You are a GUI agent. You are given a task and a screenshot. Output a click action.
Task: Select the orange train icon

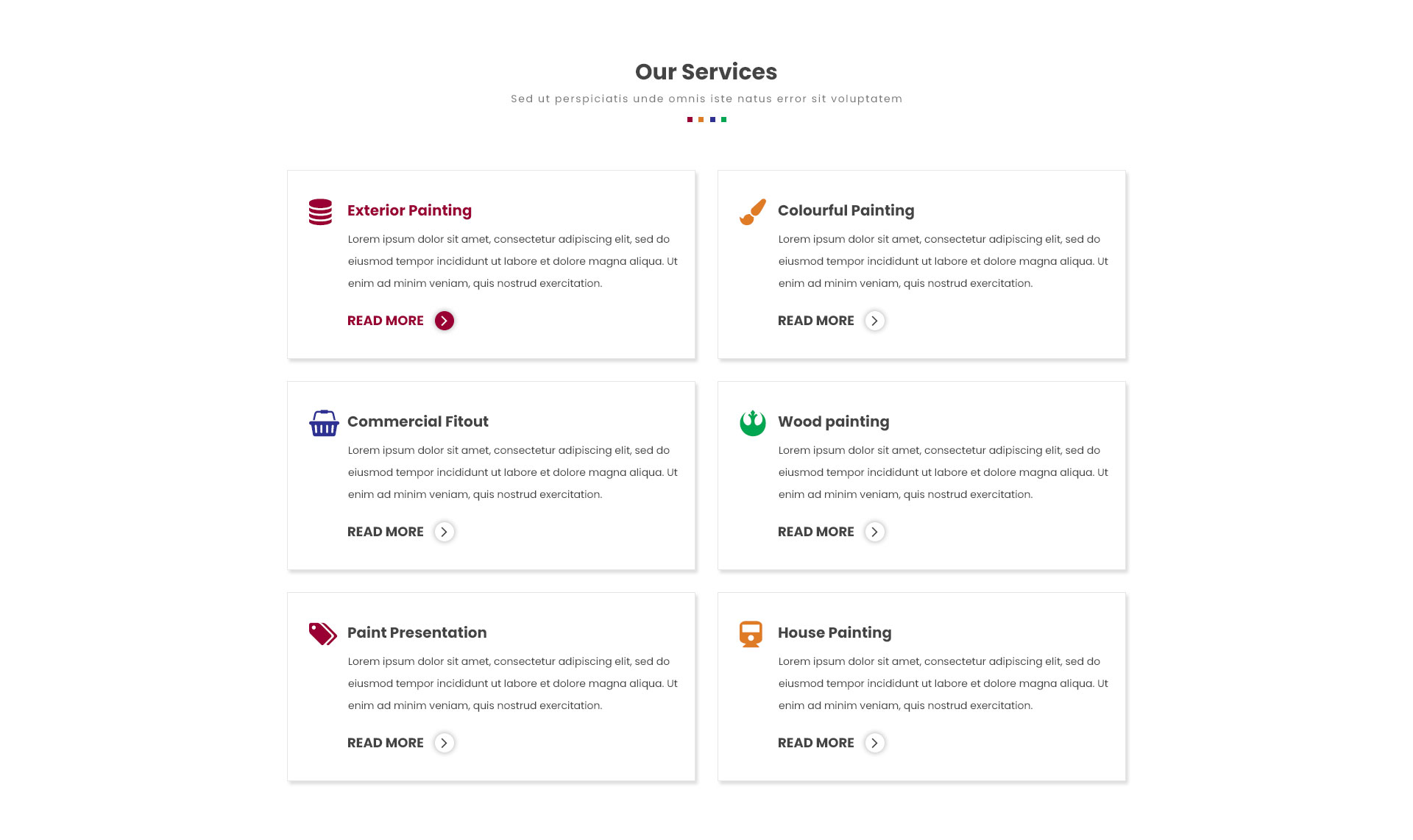pos(751,634)
